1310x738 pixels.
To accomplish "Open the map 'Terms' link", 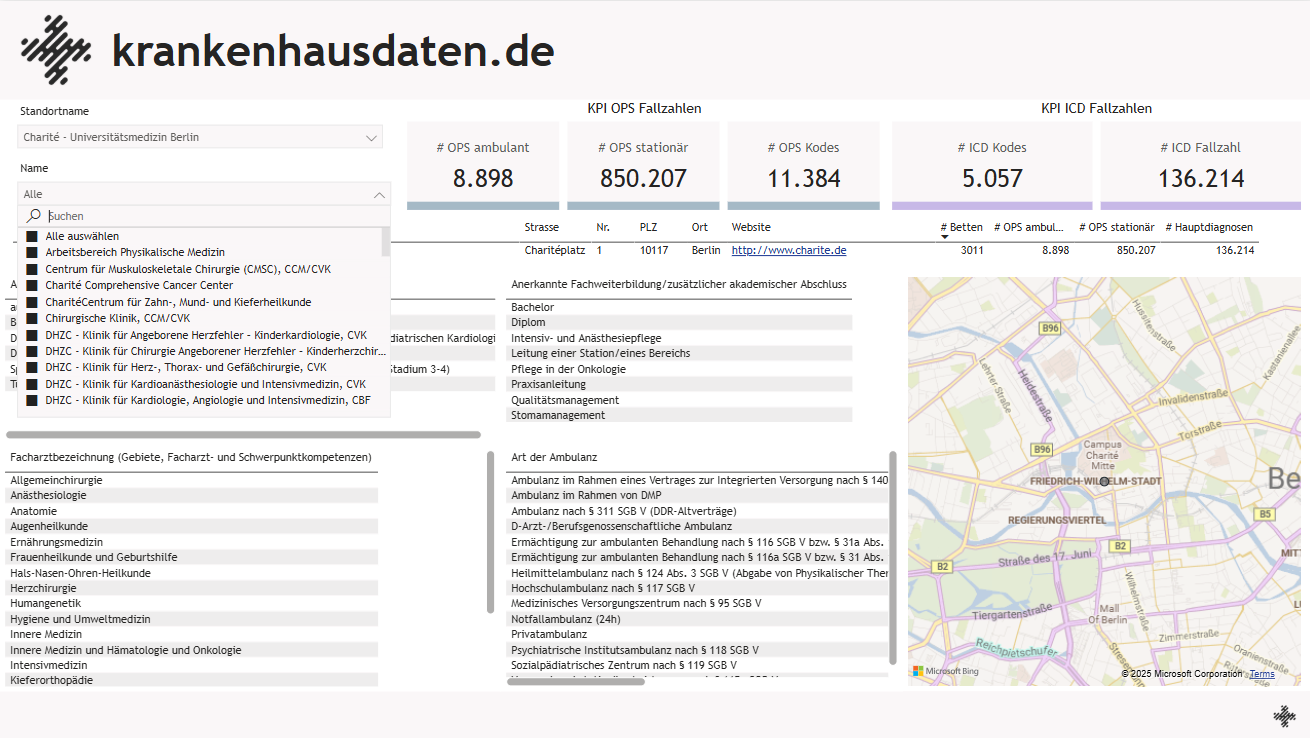I will [1262, 674].
